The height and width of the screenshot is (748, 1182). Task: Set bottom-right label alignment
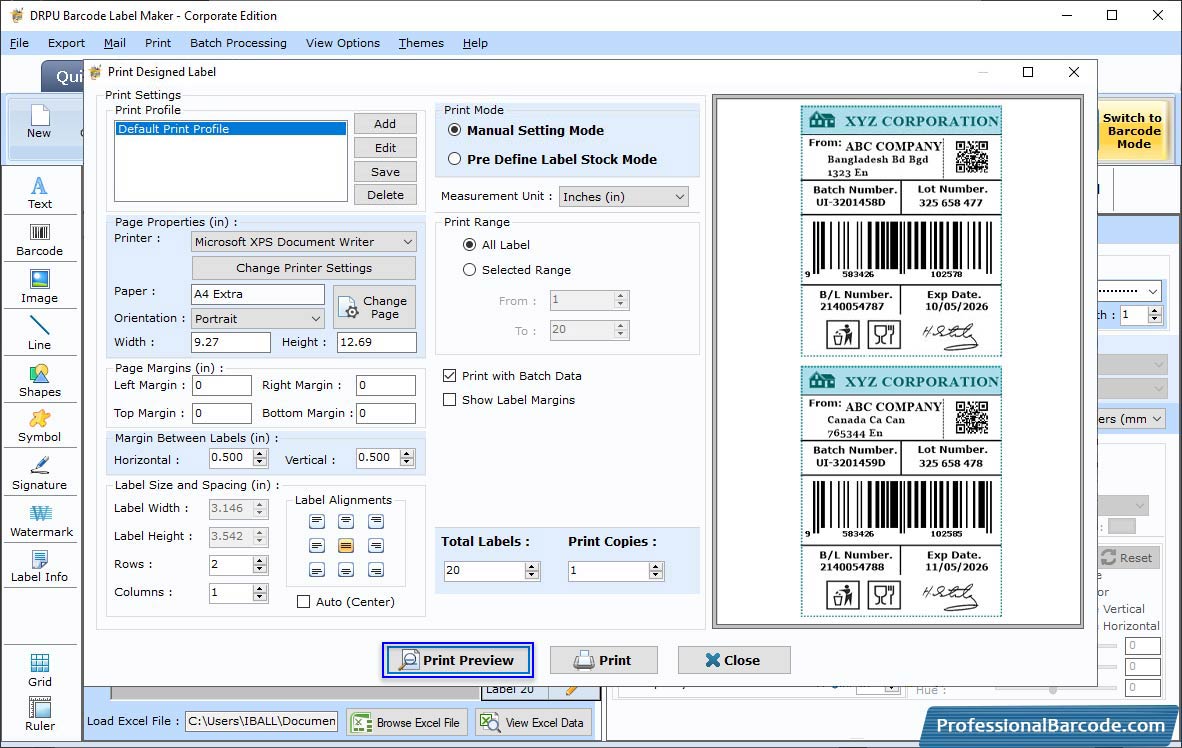[375, 570]
